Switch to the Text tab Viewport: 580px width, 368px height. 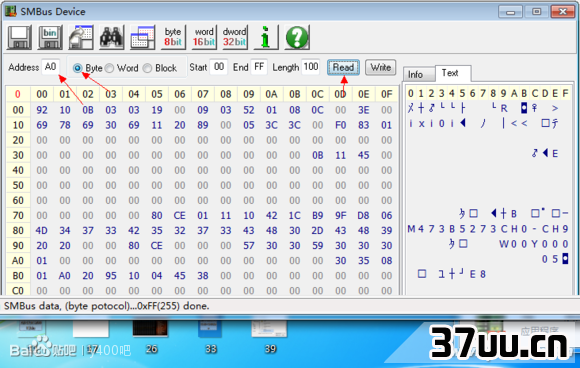(x=453, y=73)
